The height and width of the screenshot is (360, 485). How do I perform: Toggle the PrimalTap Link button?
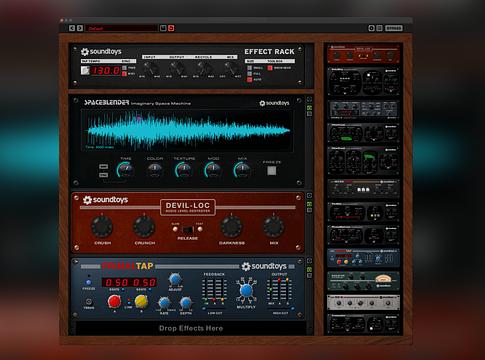(x=128, y=303)
